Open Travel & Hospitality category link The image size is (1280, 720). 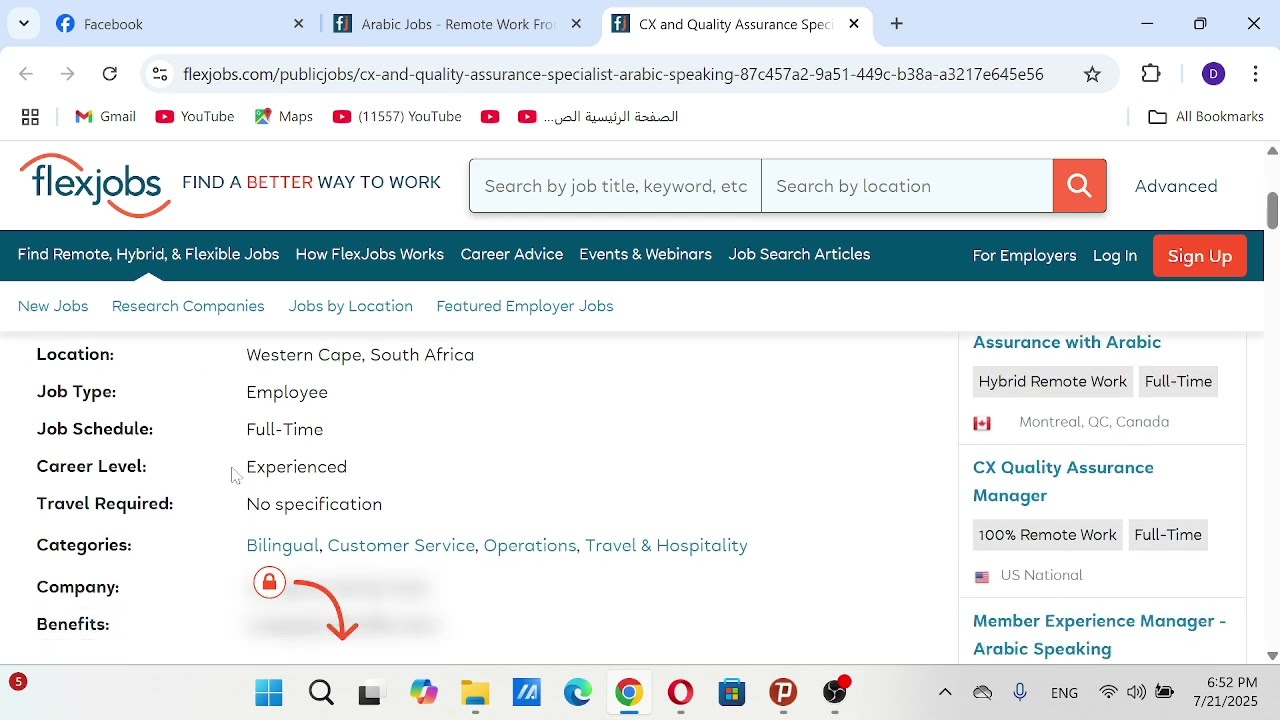click(666, 545)
